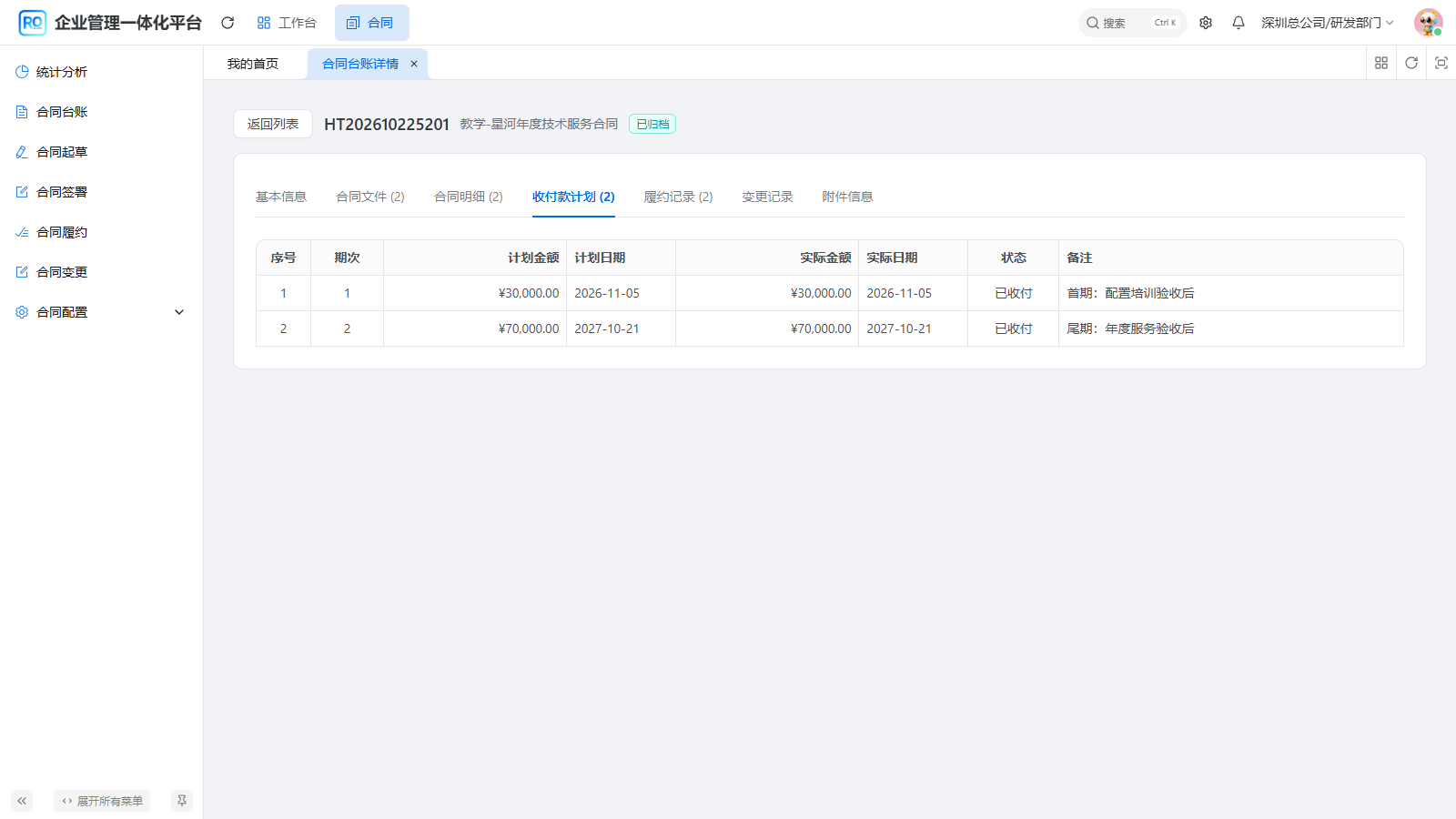Pin the sidebar menu
Screen dimensions: 1456x819
tap(182, 801)
